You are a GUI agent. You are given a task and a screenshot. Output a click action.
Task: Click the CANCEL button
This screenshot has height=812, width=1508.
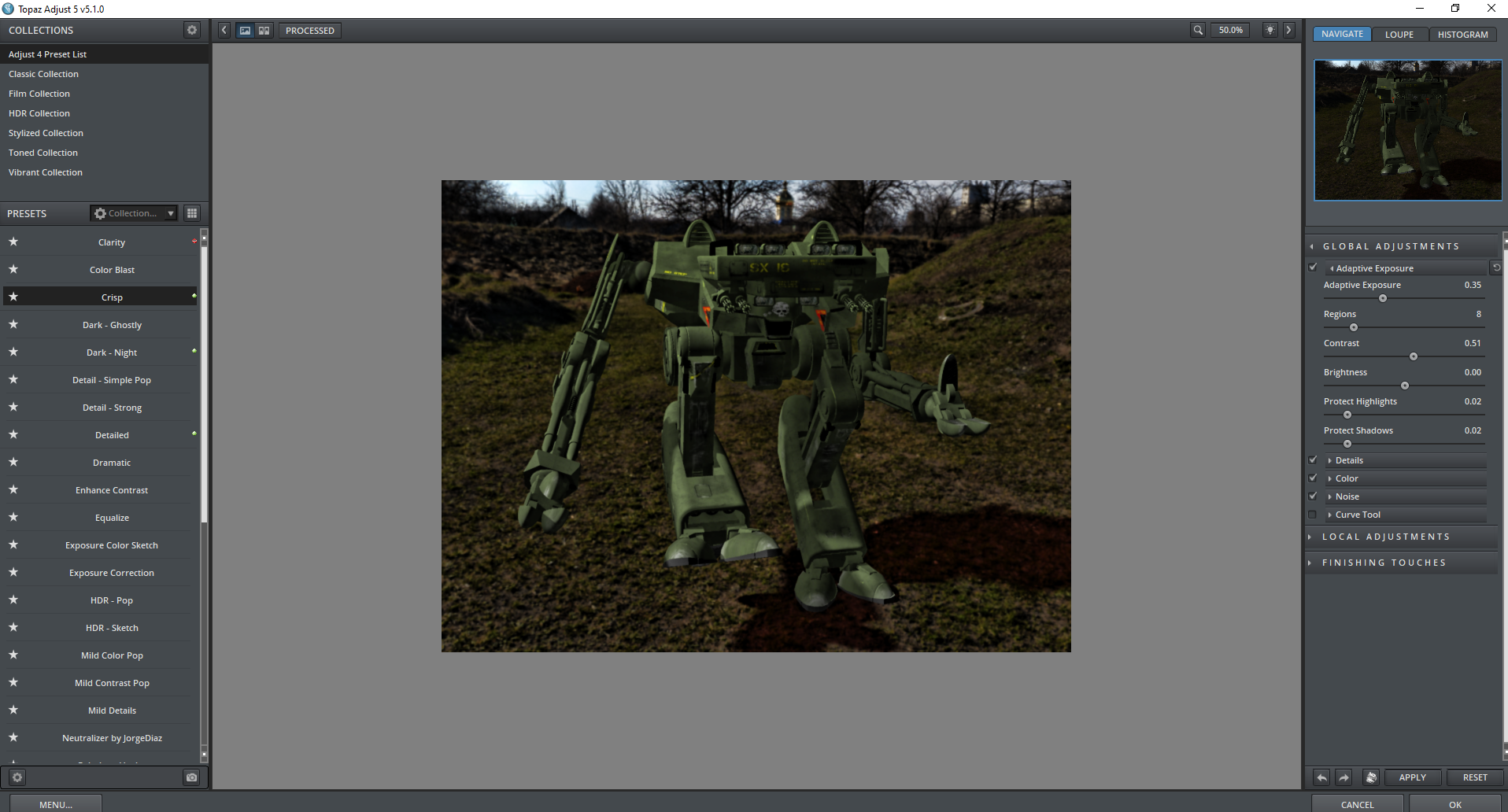pyautogui.click(x=1358, y=804)
